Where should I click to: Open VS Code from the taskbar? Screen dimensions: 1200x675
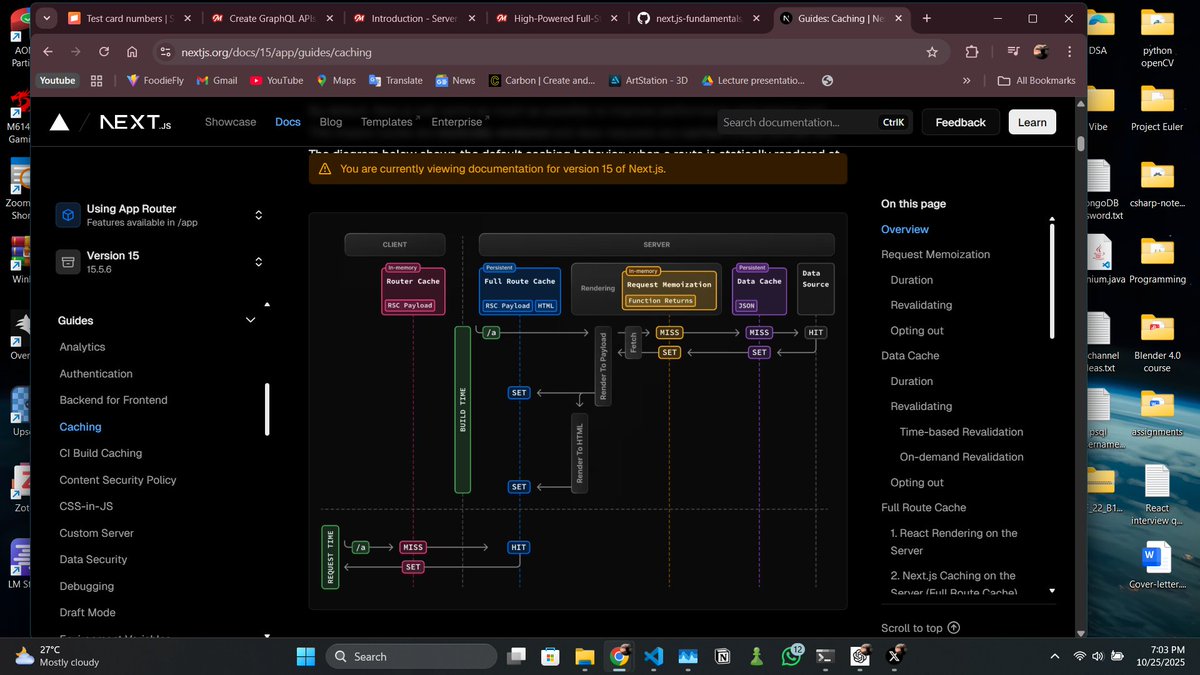[654, 657]
